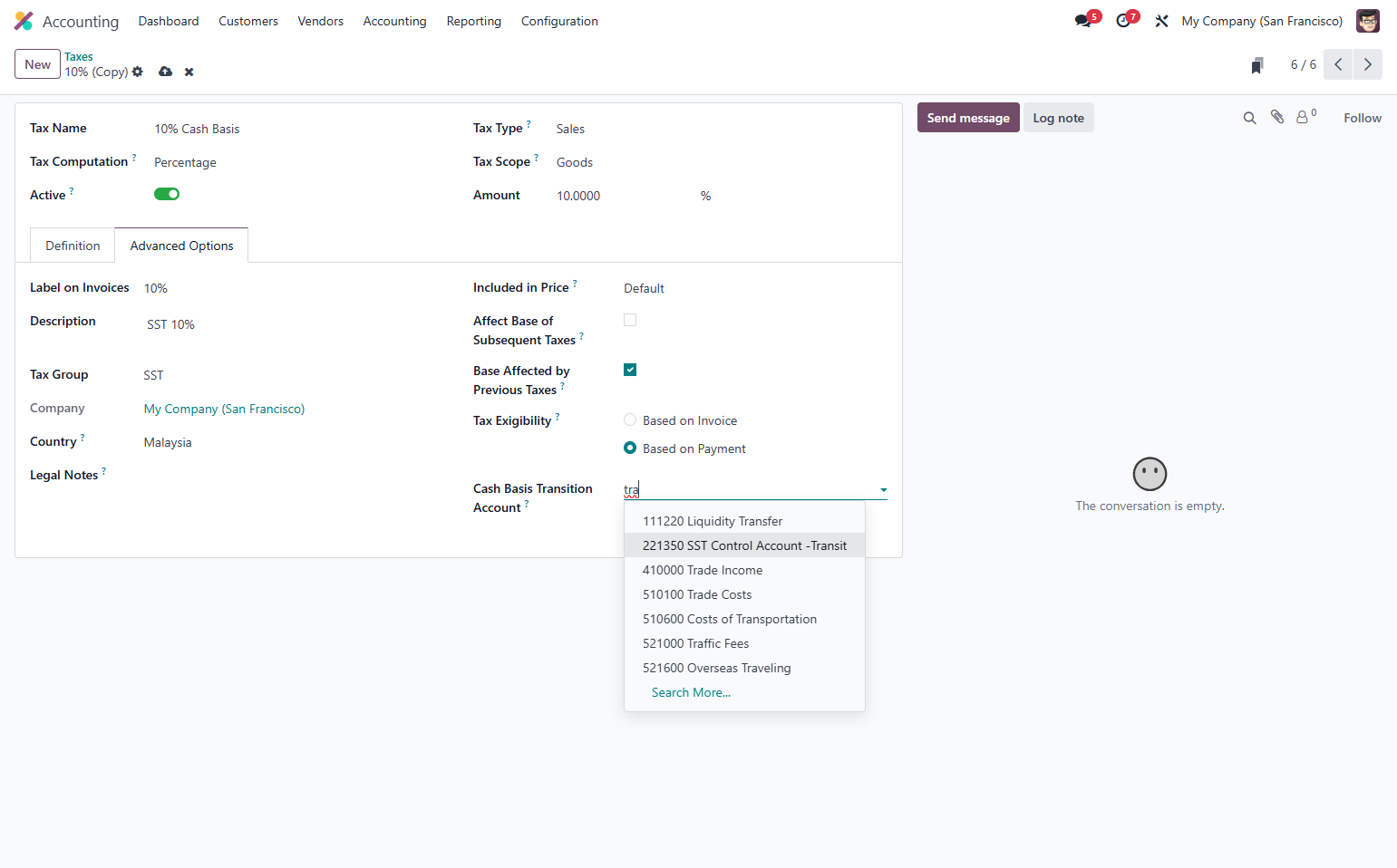This screenshot has width=1397, height=868.
Task: Click the New button
Action: (38, 64)
